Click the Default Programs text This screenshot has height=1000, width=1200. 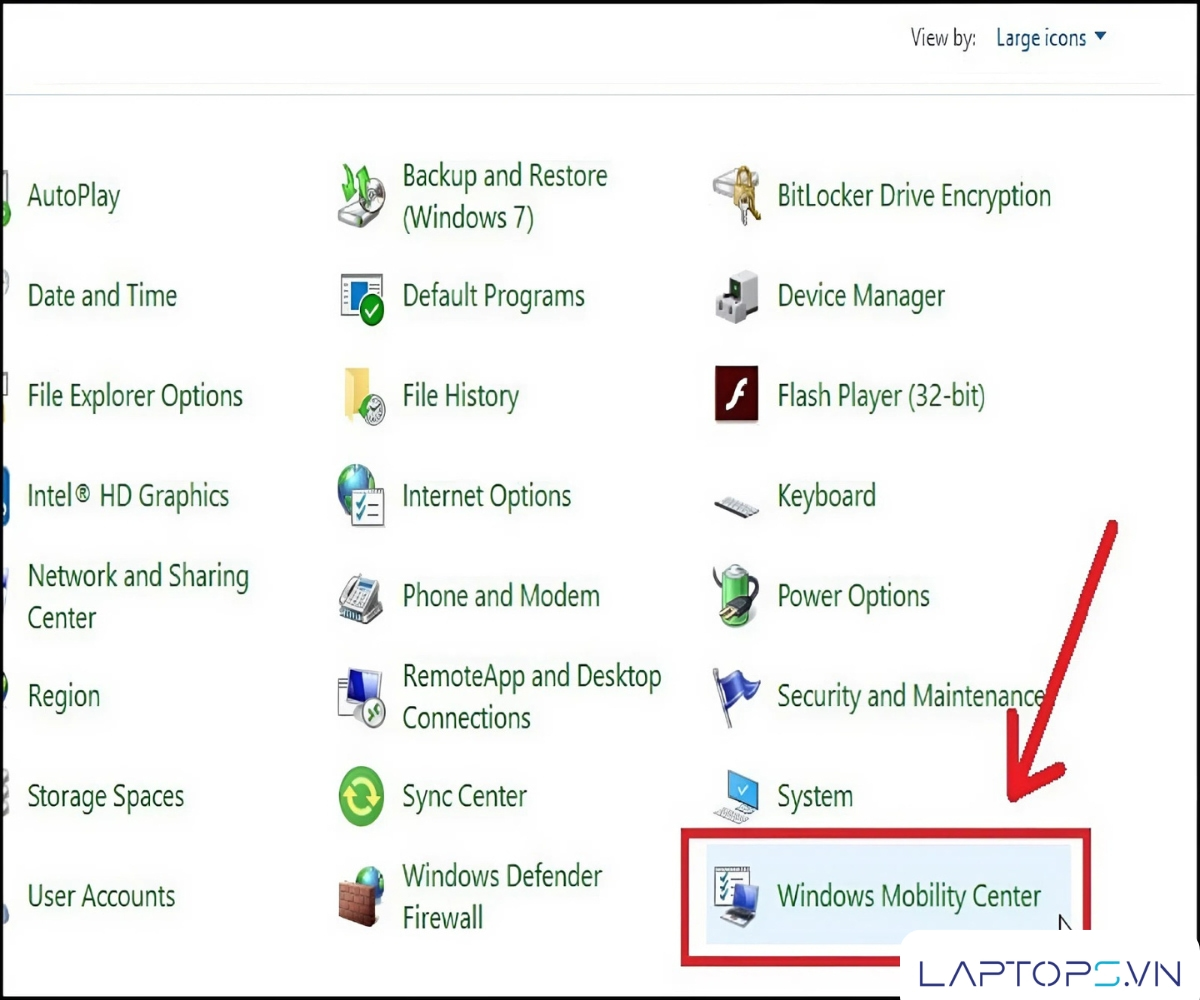[x=494, y=296]
